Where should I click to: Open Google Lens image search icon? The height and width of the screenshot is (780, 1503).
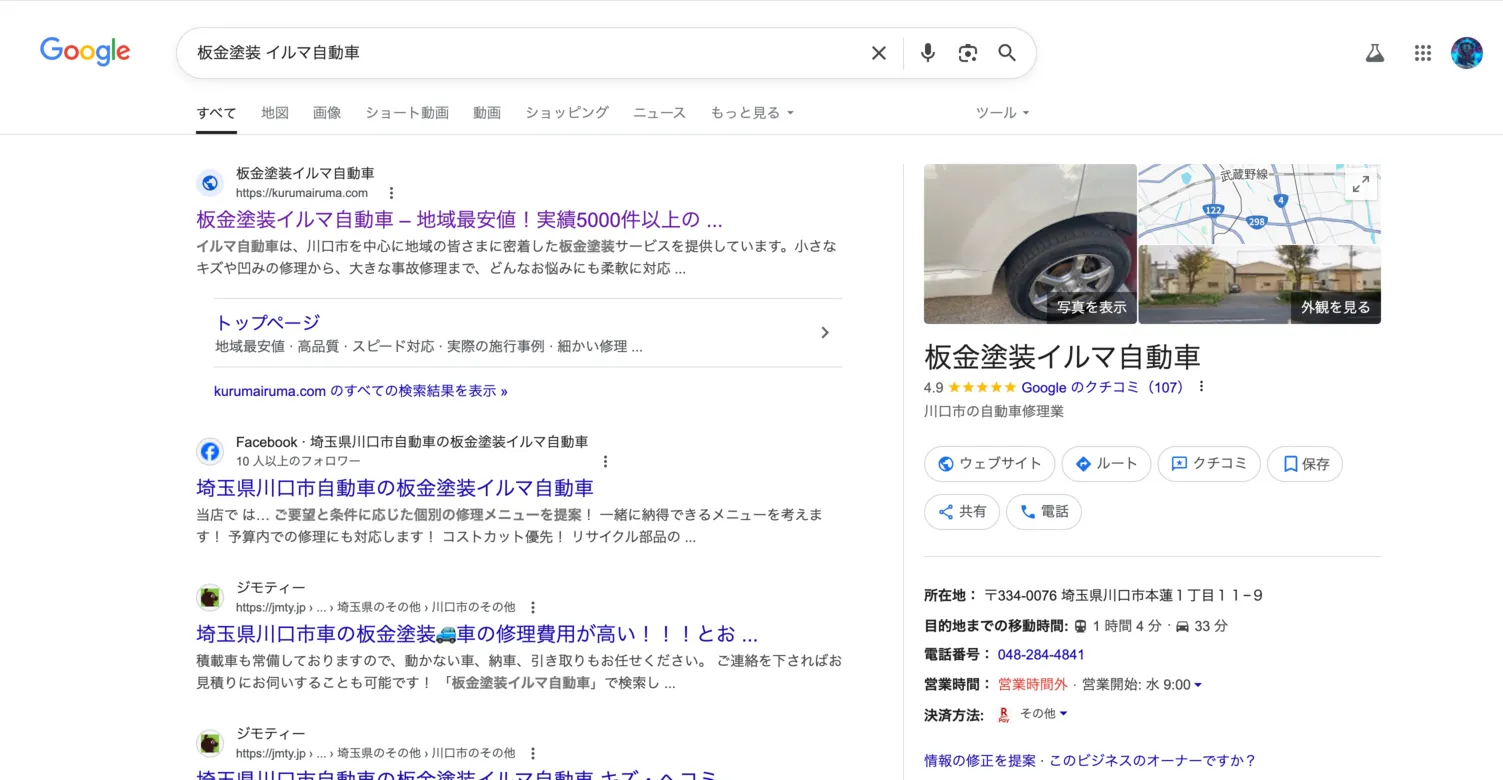pyautogui.click(x=967, y=53)
